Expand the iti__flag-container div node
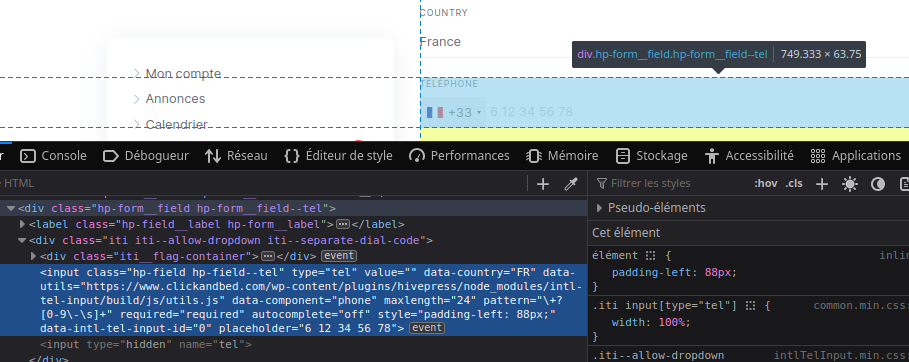 click(x=34, y=256)
